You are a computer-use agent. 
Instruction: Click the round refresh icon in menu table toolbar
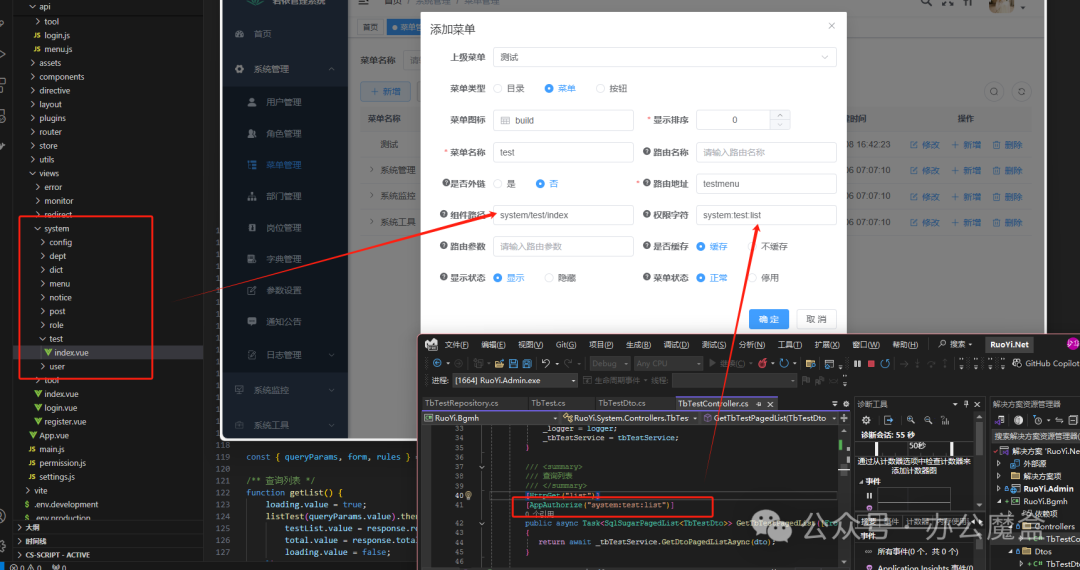click(1021, 92)
